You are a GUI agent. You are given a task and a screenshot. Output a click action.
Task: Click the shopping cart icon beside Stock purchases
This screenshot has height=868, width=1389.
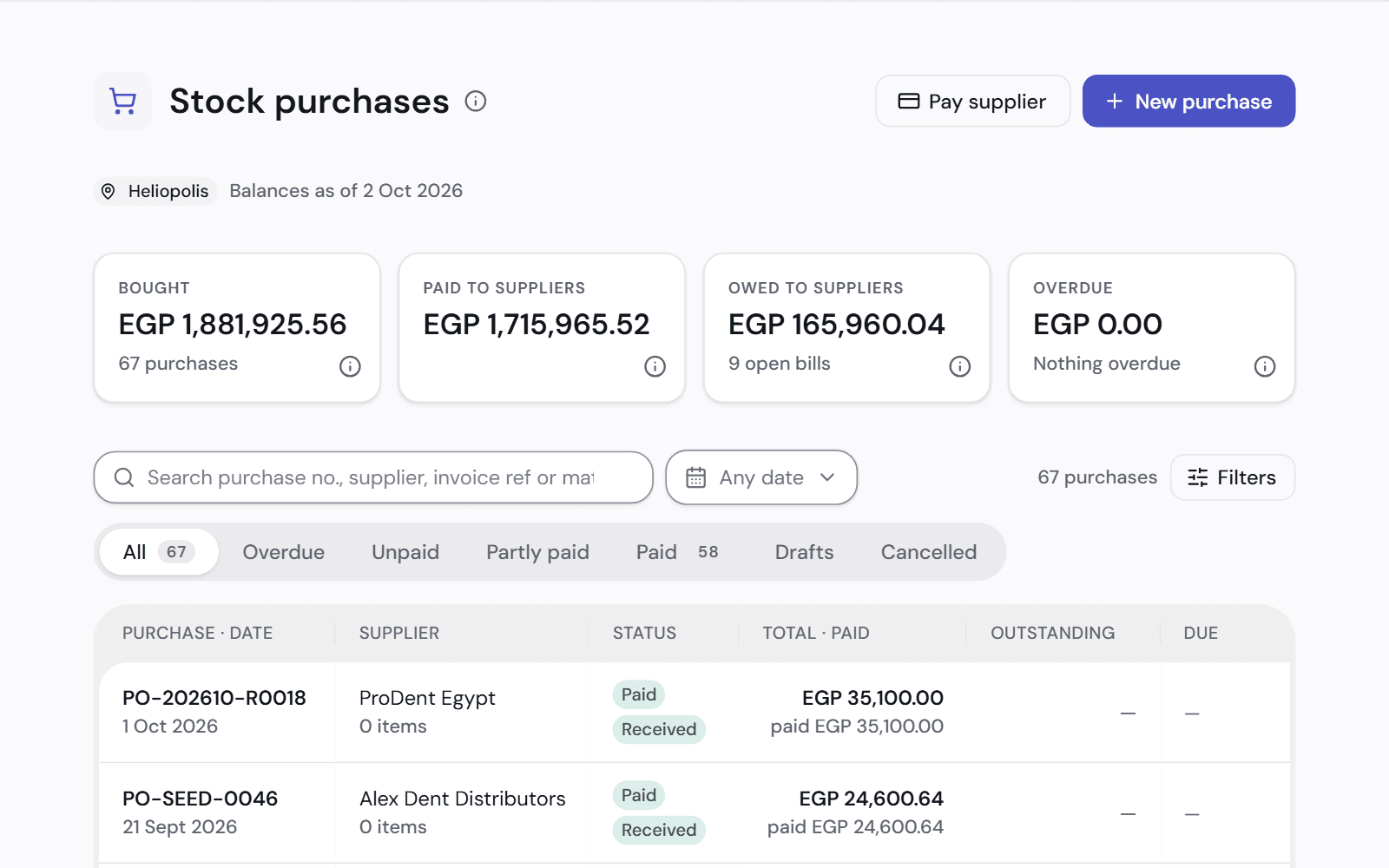pos(122,102)
